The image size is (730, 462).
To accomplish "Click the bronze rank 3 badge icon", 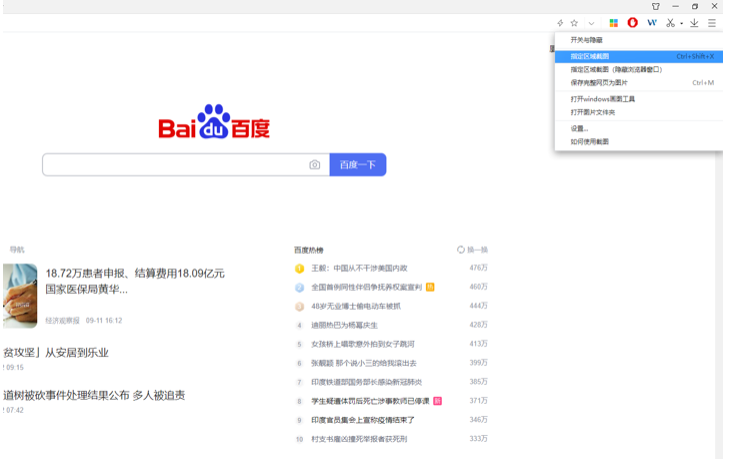I will coord(299,307).
